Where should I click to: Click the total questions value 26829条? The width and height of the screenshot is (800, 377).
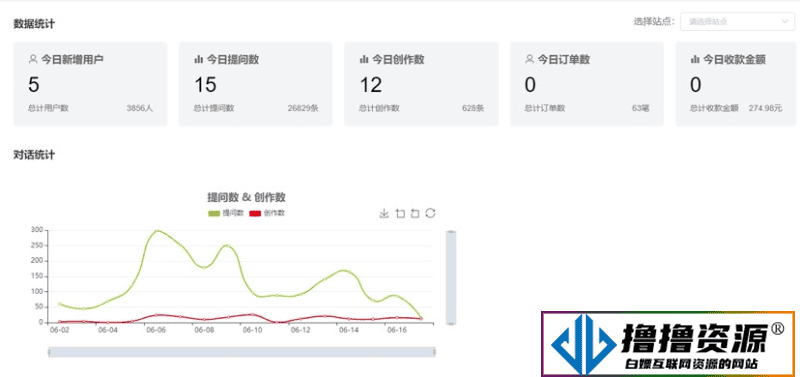point(303,108)
